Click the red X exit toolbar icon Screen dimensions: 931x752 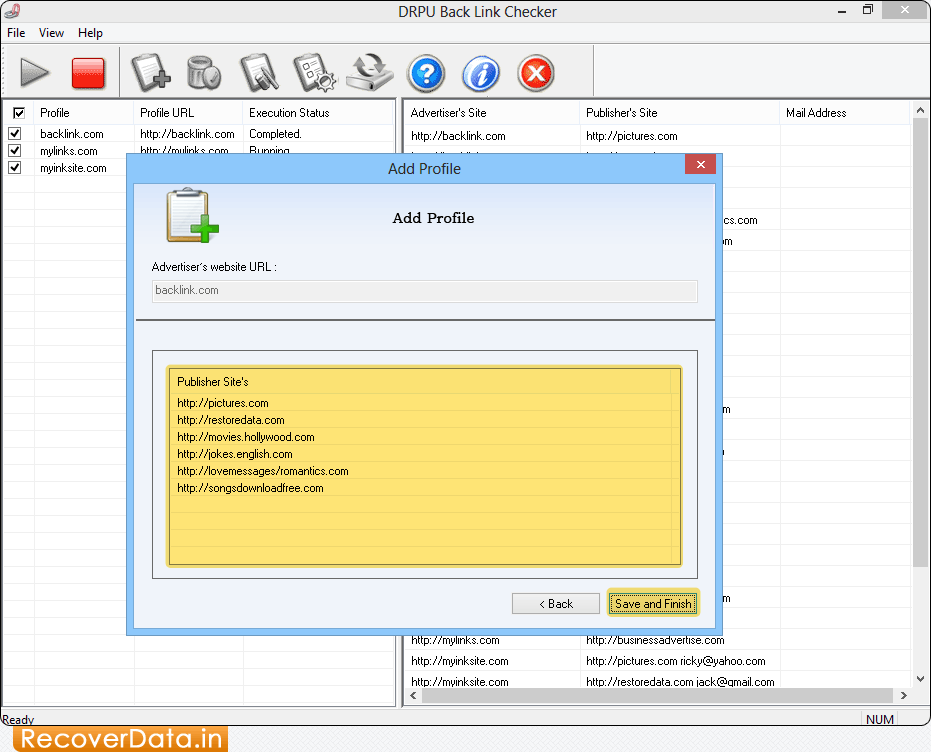click(x=536, y=74)
